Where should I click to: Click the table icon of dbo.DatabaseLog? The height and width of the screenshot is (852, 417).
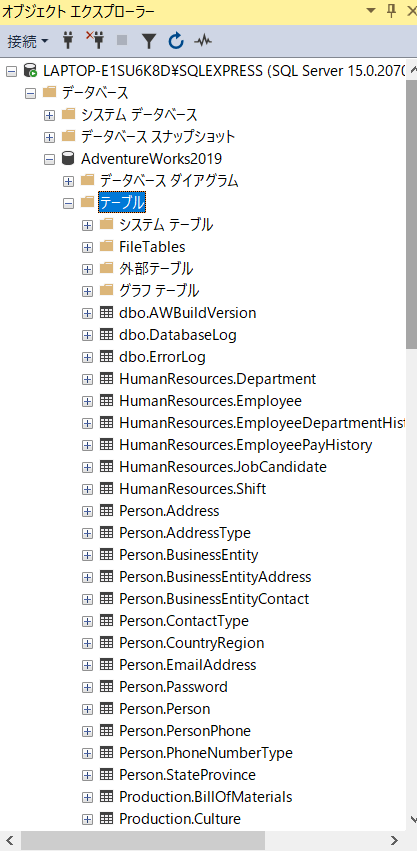[x=107, y=335]
